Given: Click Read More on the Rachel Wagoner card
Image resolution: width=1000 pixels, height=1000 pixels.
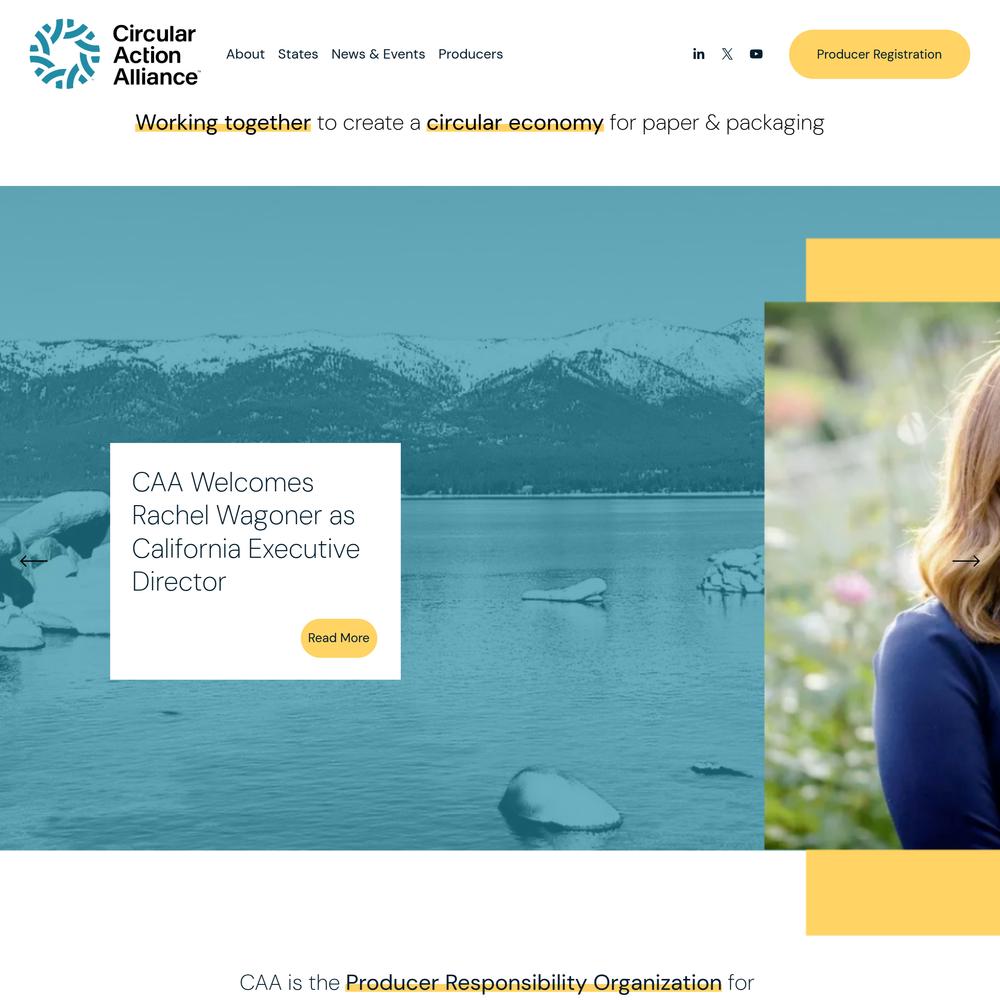Looking at the screenshot, I should pos(339,638).
